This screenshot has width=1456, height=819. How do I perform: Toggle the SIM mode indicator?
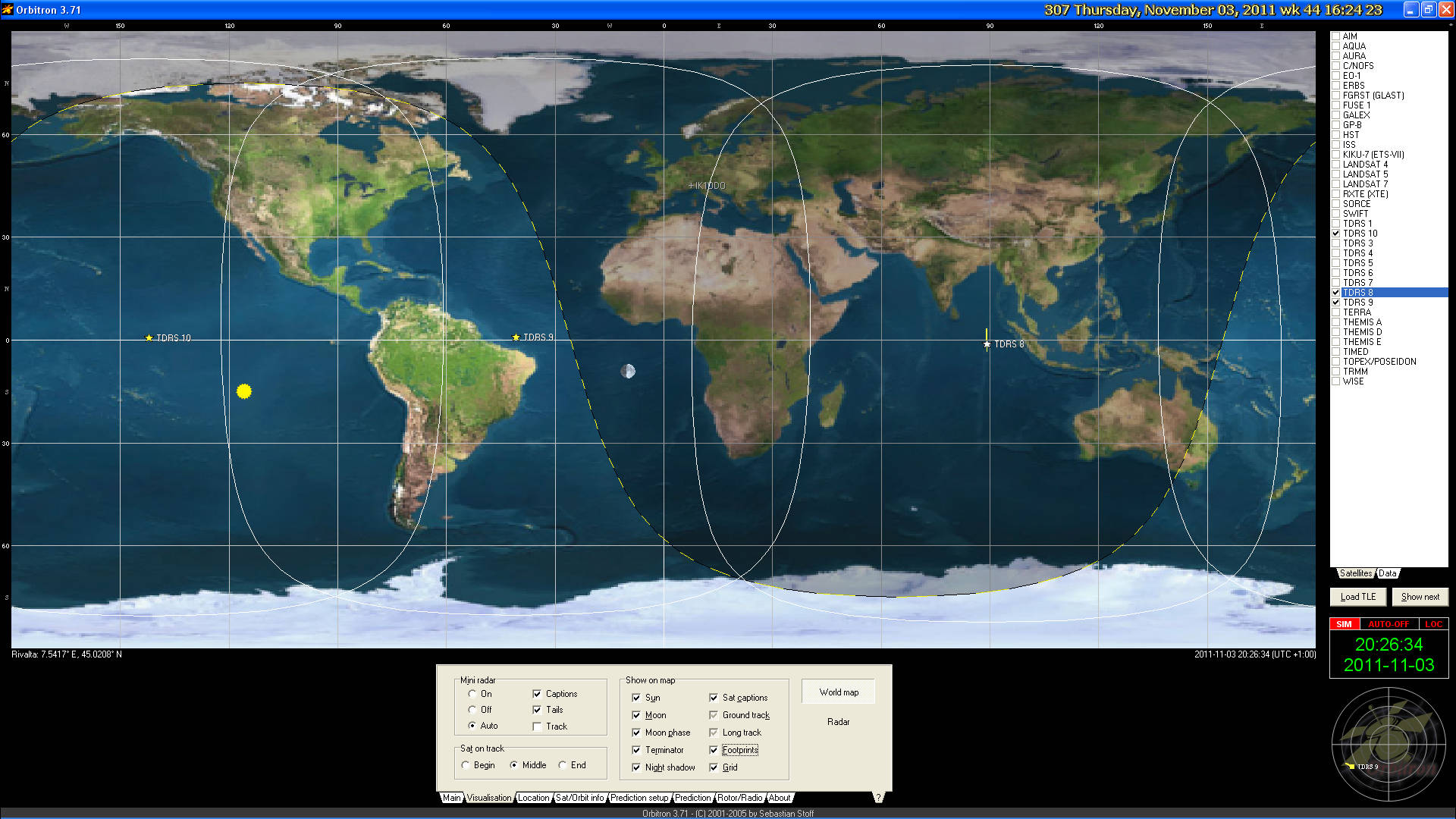pos(1344,624)
